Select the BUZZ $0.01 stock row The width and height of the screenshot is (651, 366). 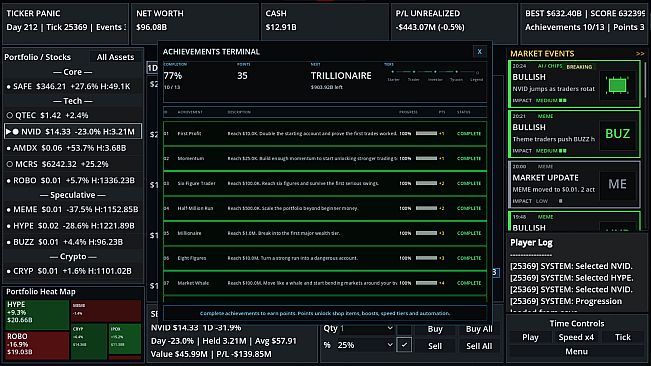(x=73, y=242)
